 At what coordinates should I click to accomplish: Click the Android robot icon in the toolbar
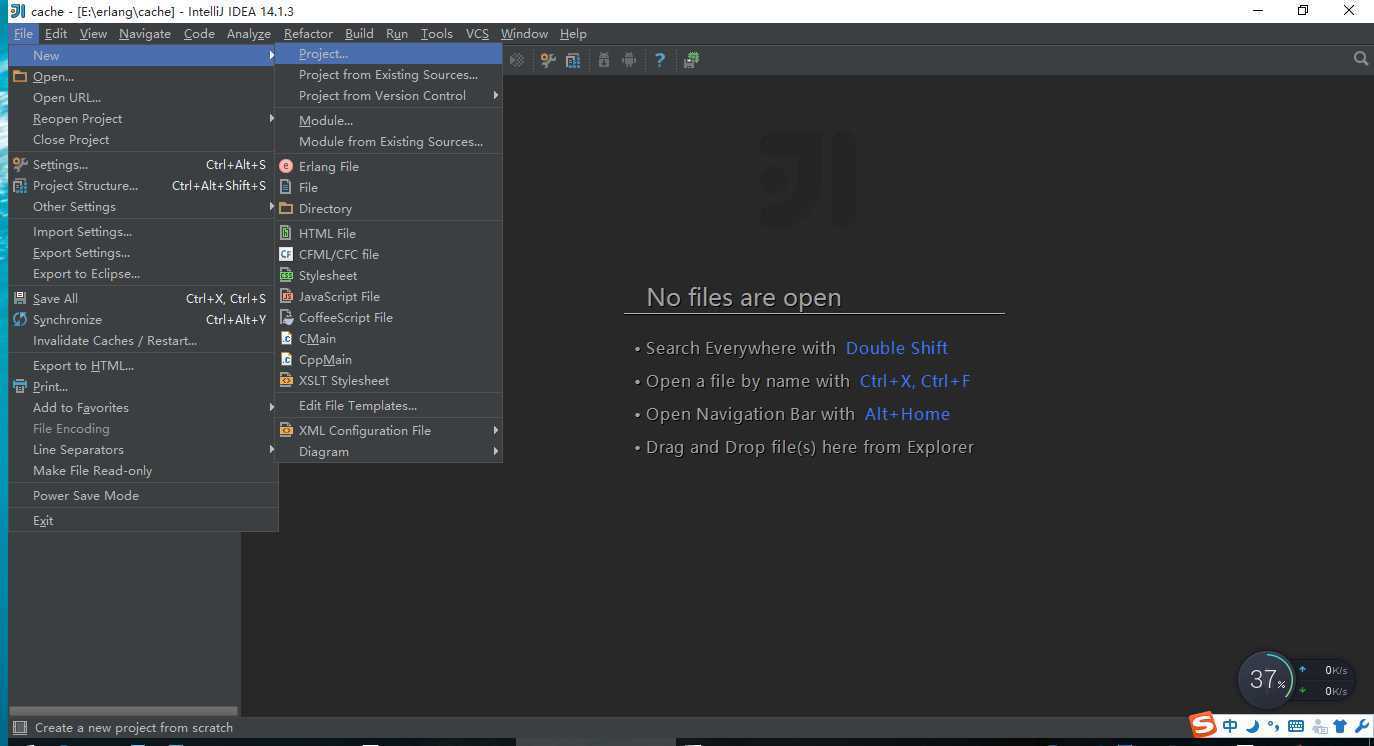point(628,60)
